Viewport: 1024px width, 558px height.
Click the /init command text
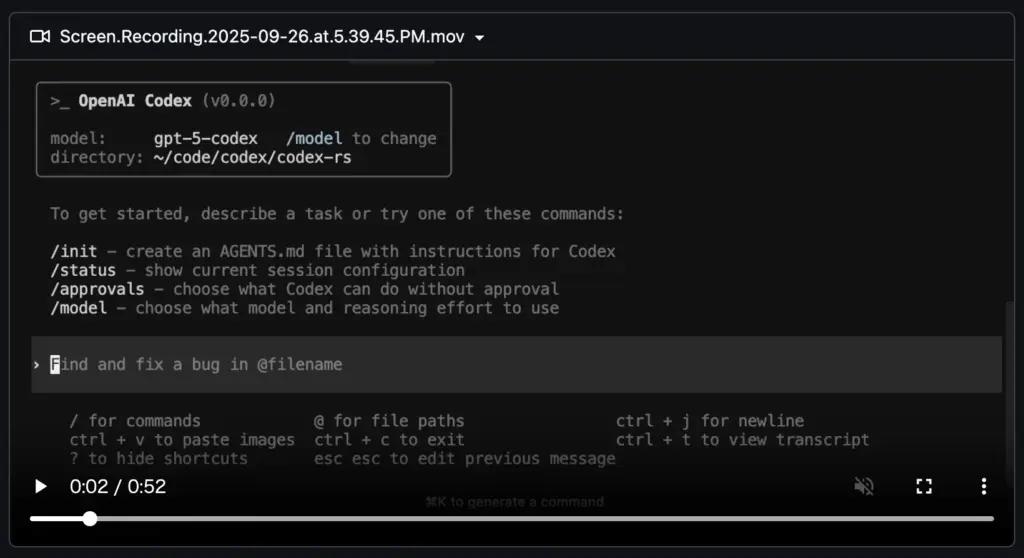pyautogui.click(x=73, y=251)
